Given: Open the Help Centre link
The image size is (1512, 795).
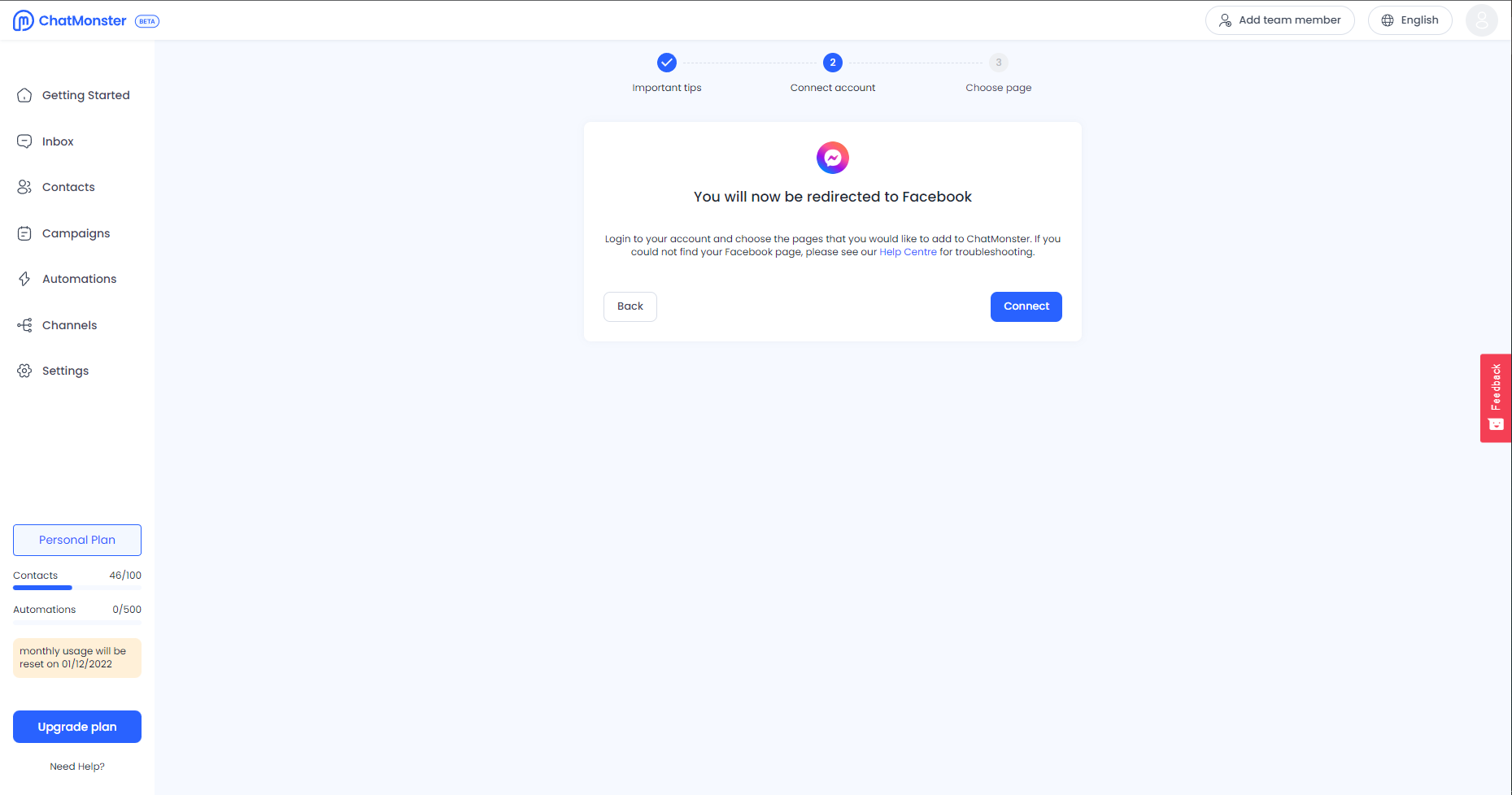Looking at the screenshot, I should (908, 252).
